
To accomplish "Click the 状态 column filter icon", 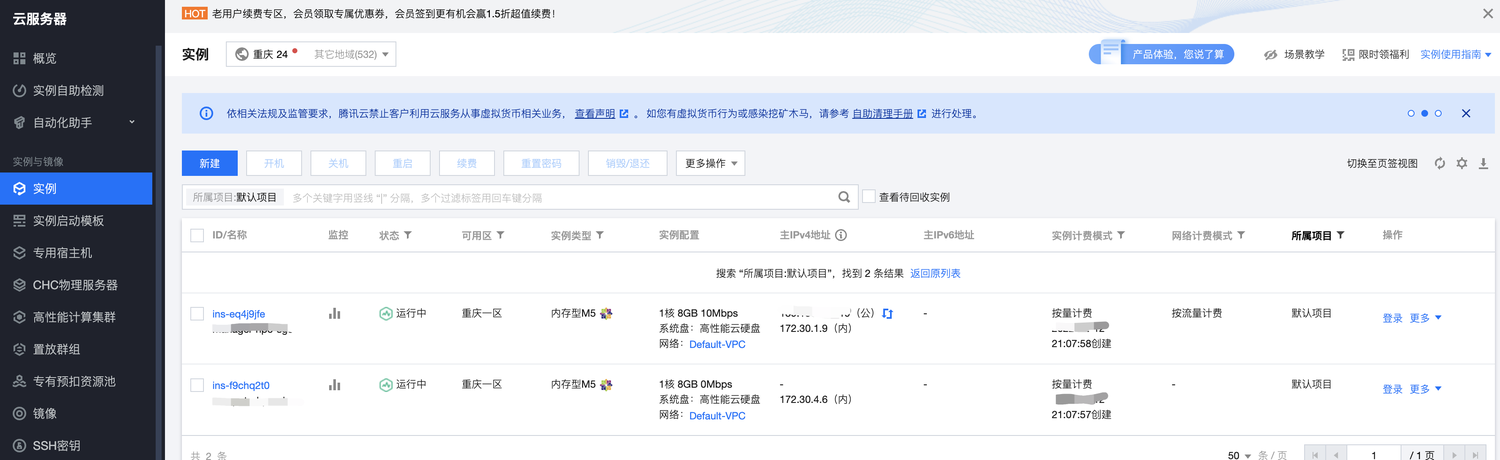I will point(407,236).
